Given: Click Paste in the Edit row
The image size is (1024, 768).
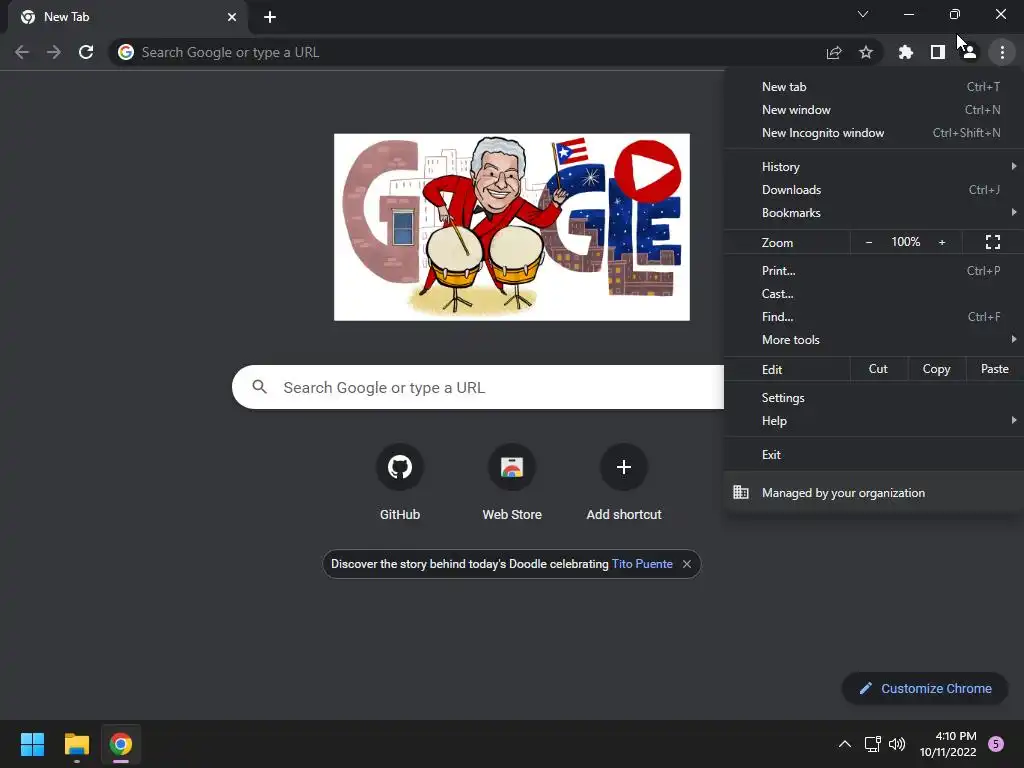Looking at the screenshot, I should tap(995, 369).
